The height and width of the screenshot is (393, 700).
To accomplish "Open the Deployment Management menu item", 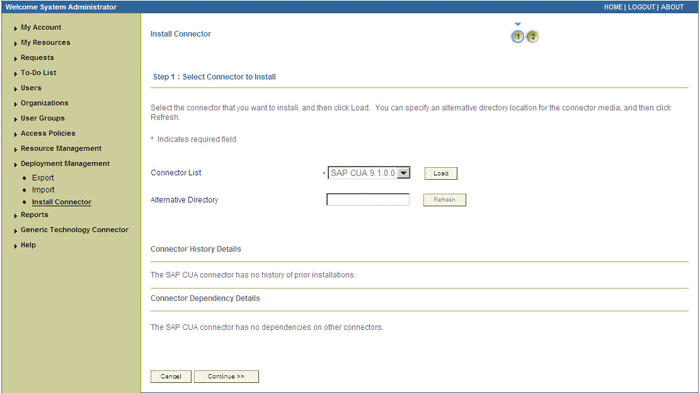I will pos(65,164).
